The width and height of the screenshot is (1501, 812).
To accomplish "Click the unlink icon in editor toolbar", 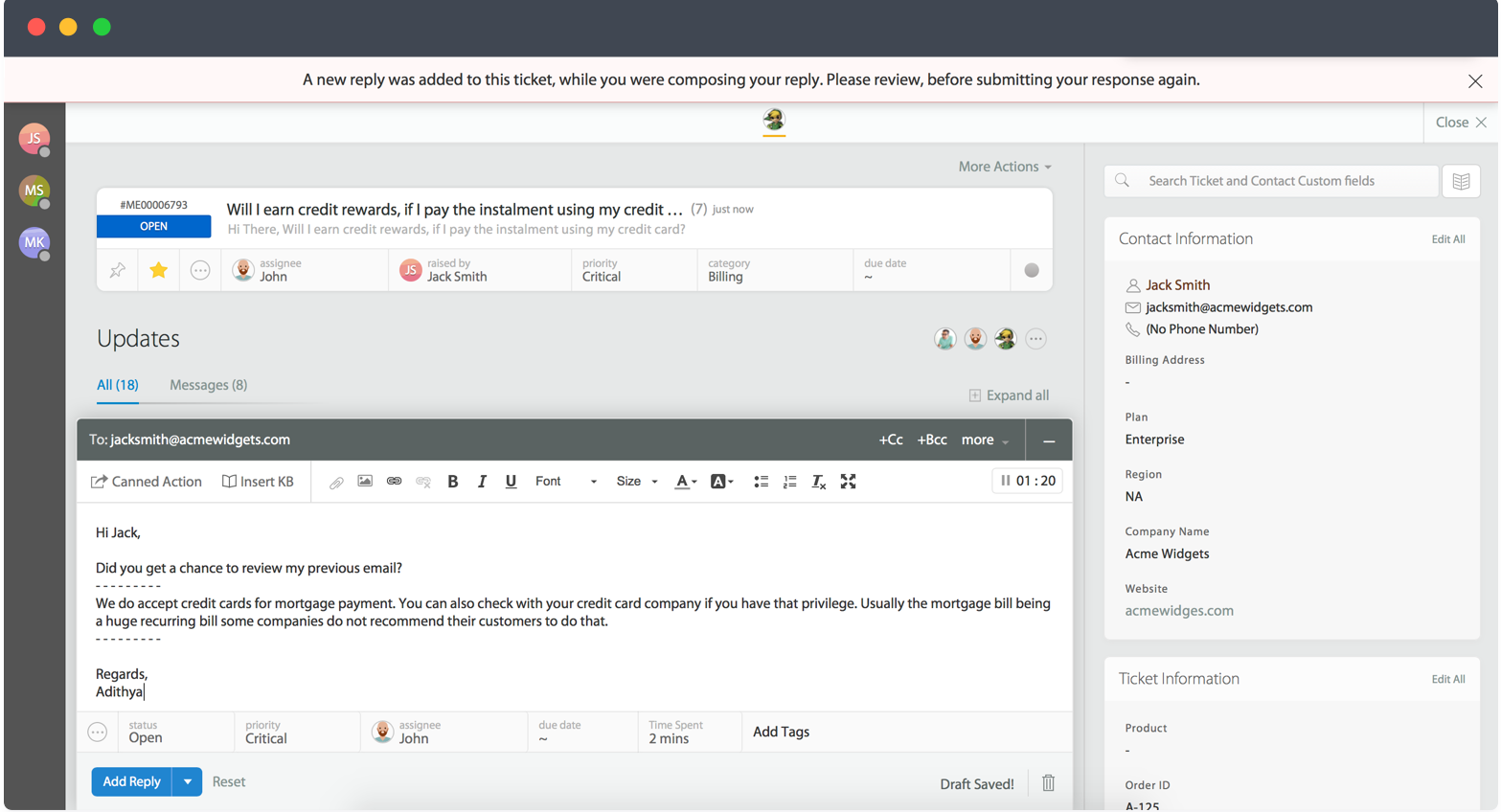I will [x=423, y=481].
